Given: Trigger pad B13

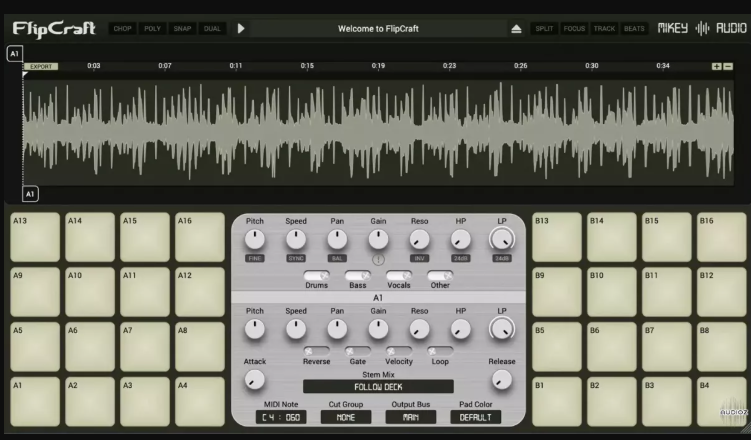Looking at the screenshot, I should pos(557,237).
